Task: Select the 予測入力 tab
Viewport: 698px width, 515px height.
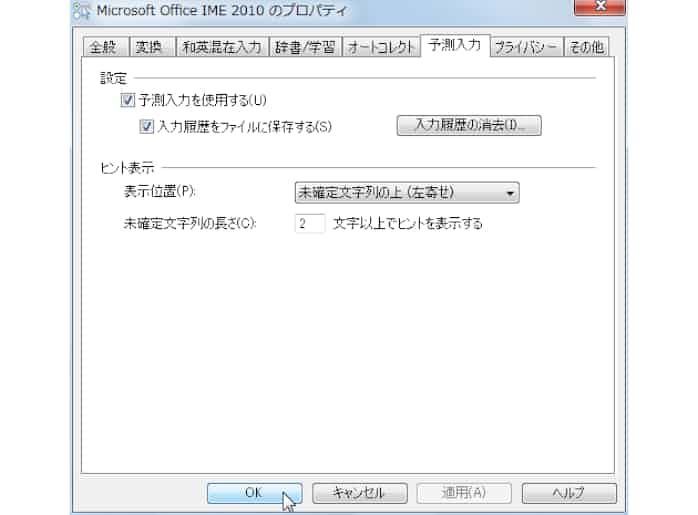Action: [455, 45]
